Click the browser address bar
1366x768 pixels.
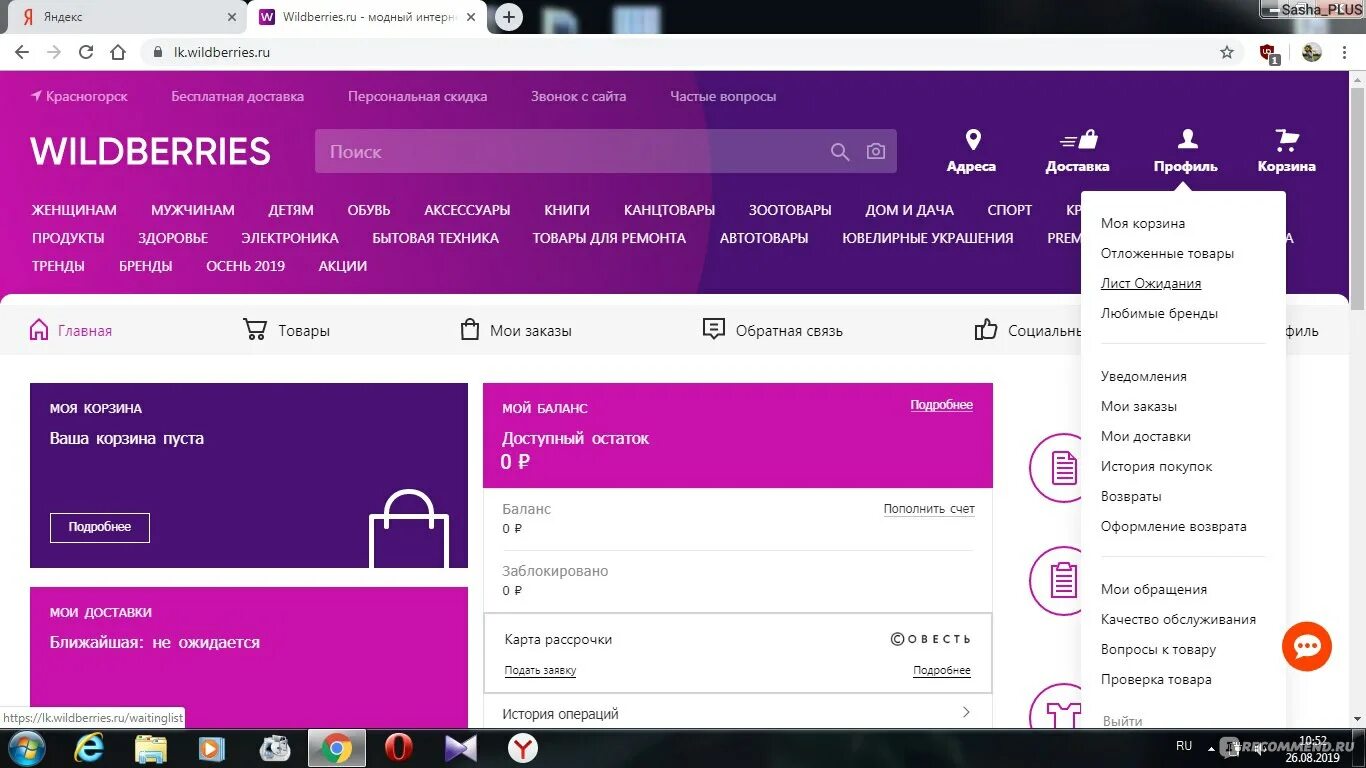pos(690,52)
